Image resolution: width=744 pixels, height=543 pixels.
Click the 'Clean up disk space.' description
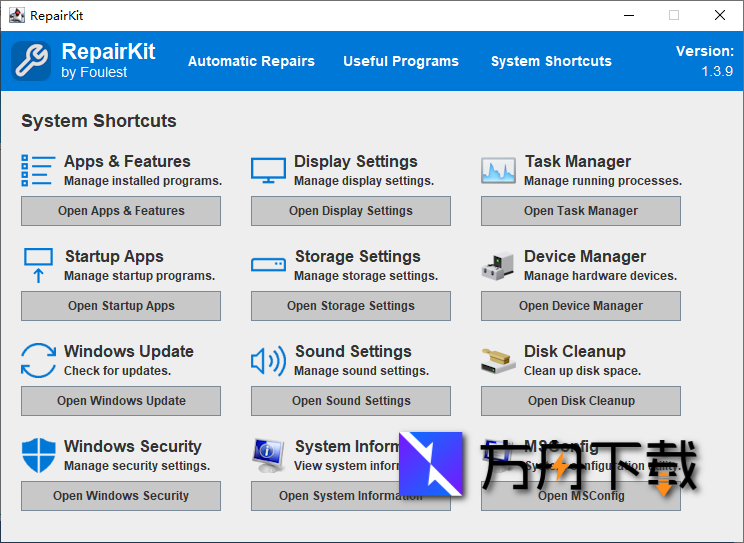[582, 371]
